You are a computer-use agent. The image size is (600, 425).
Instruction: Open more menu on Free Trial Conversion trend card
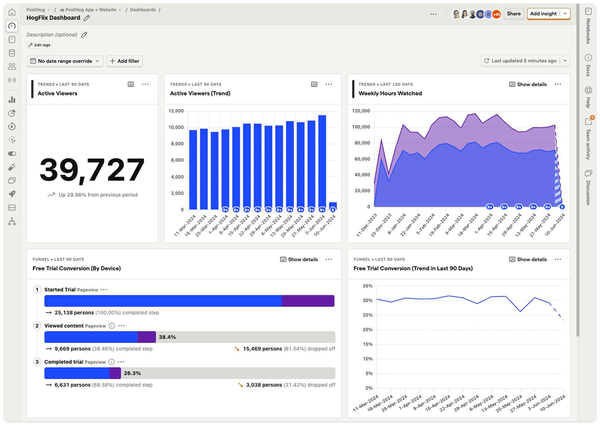tap(558, 259)
